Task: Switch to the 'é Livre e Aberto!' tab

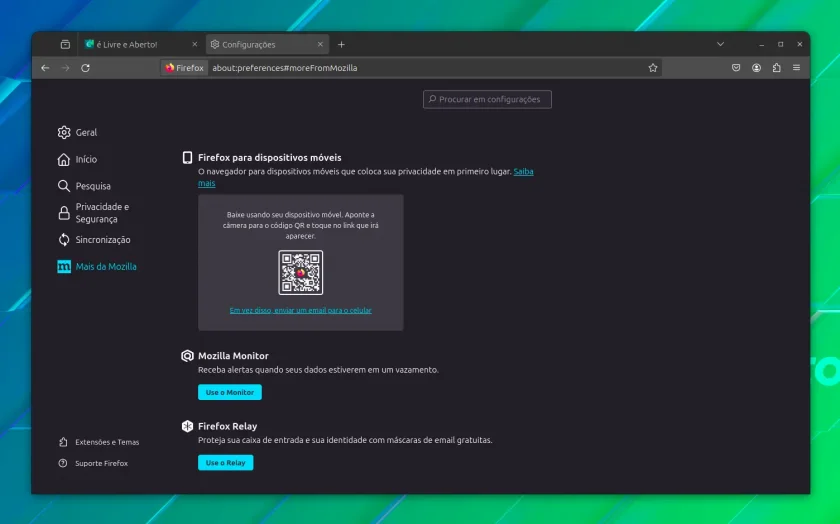Action: [141, 44]
